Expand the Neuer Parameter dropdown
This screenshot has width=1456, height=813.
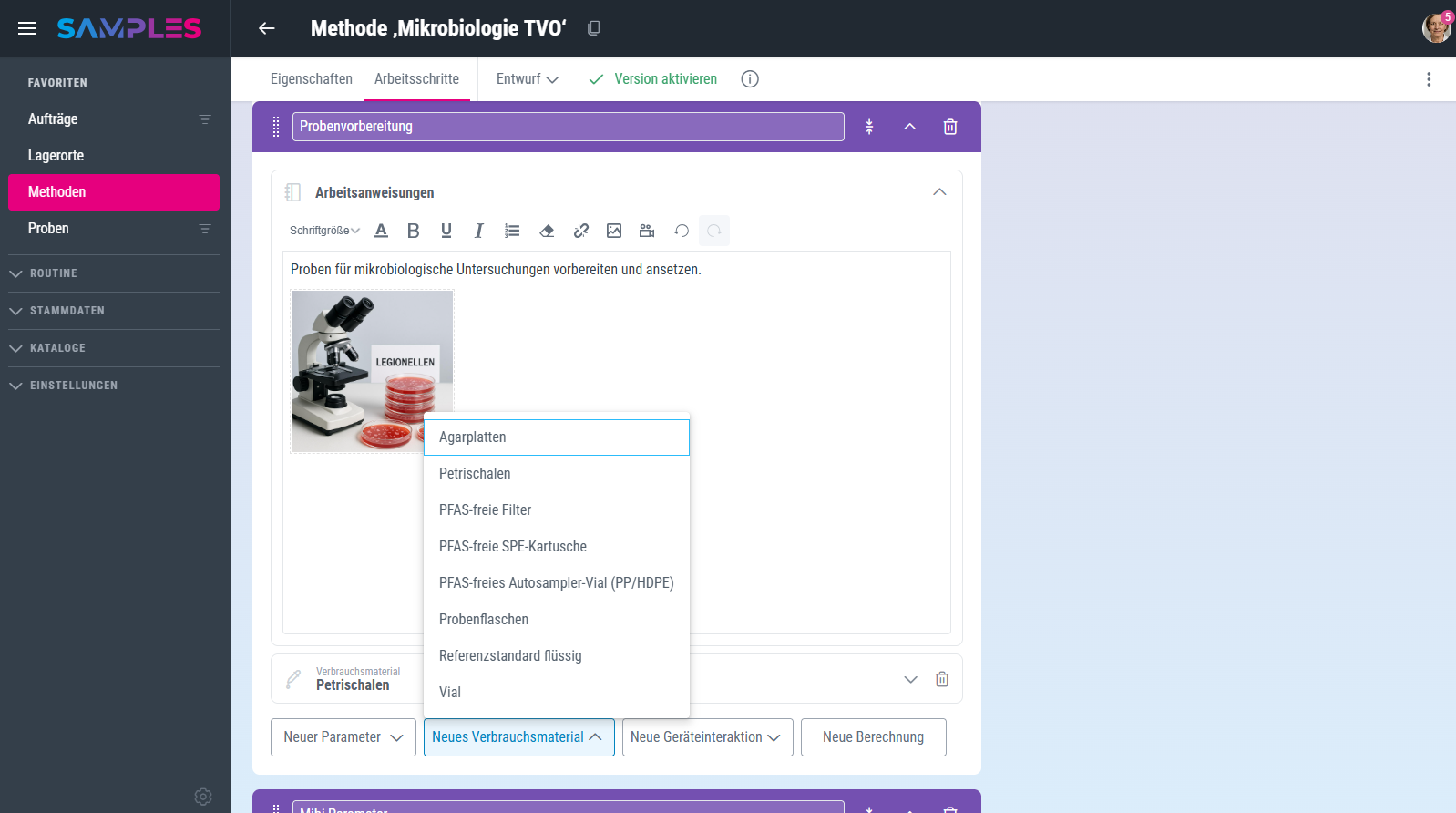[343, 737]
